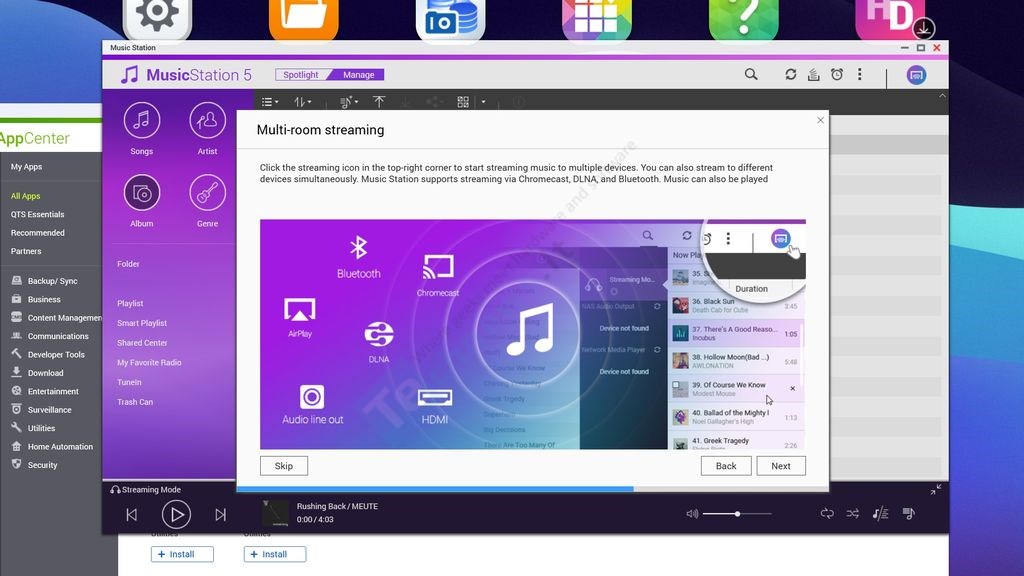Close the Multi-room streaming dialog
The width and height of the screenshot is (1024, 576).
pyautogui.click(x=820, y=120)
